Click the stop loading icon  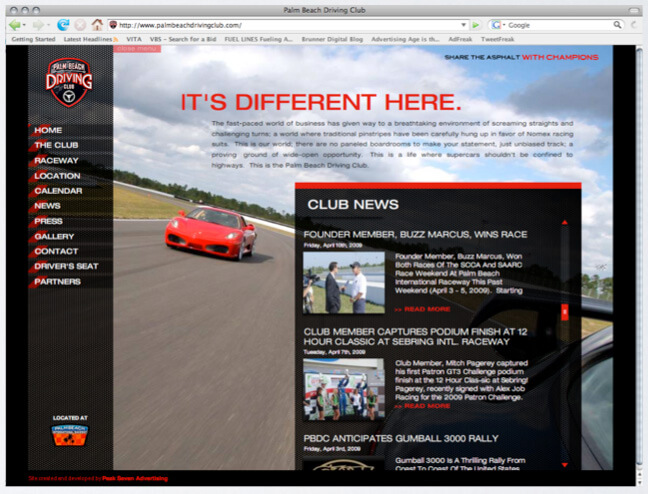[80, 25]
